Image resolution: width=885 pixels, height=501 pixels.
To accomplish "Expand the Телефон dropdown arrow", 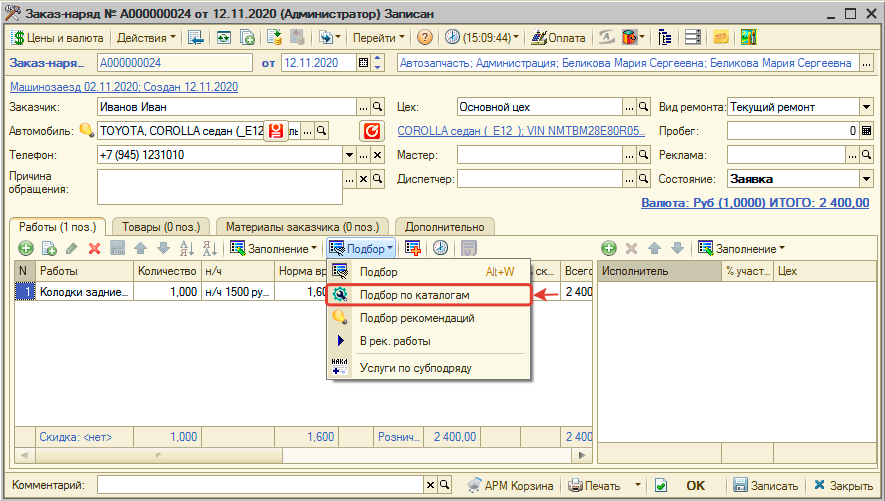I will pyautogui.click(x=349, y=155).
